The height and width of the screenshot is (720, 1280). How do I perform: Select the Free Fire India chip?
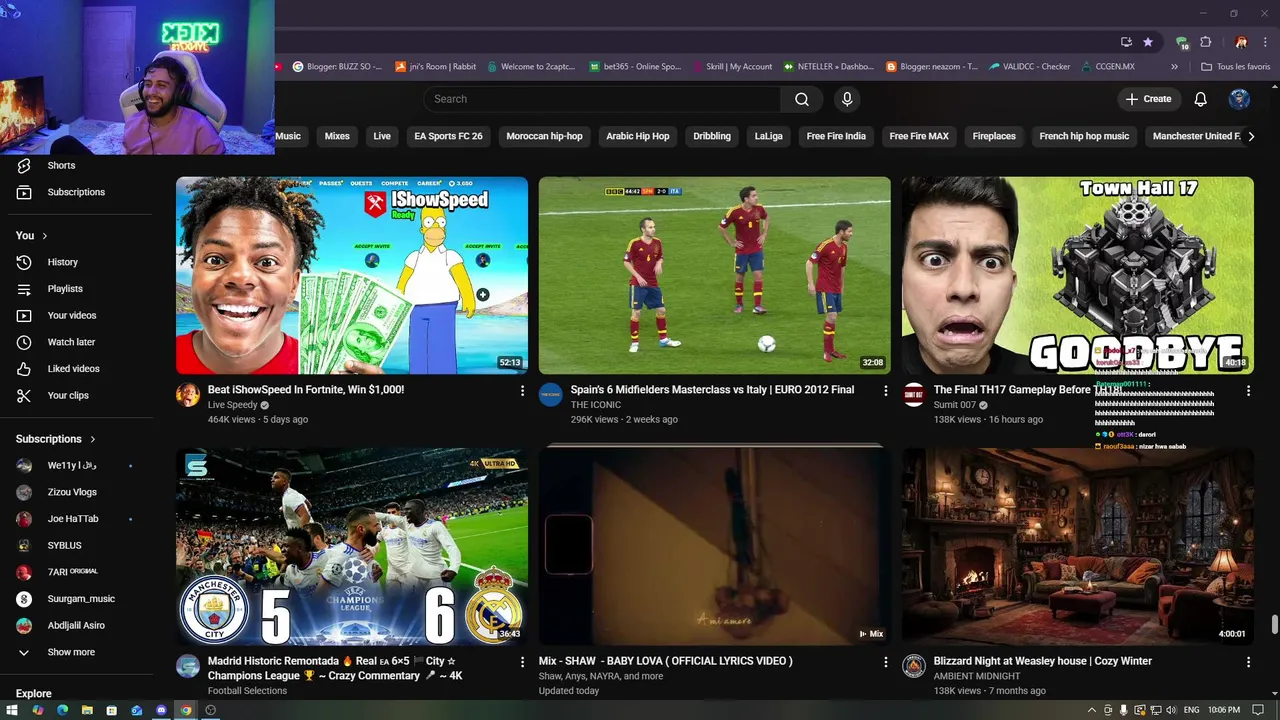[836, 136]
